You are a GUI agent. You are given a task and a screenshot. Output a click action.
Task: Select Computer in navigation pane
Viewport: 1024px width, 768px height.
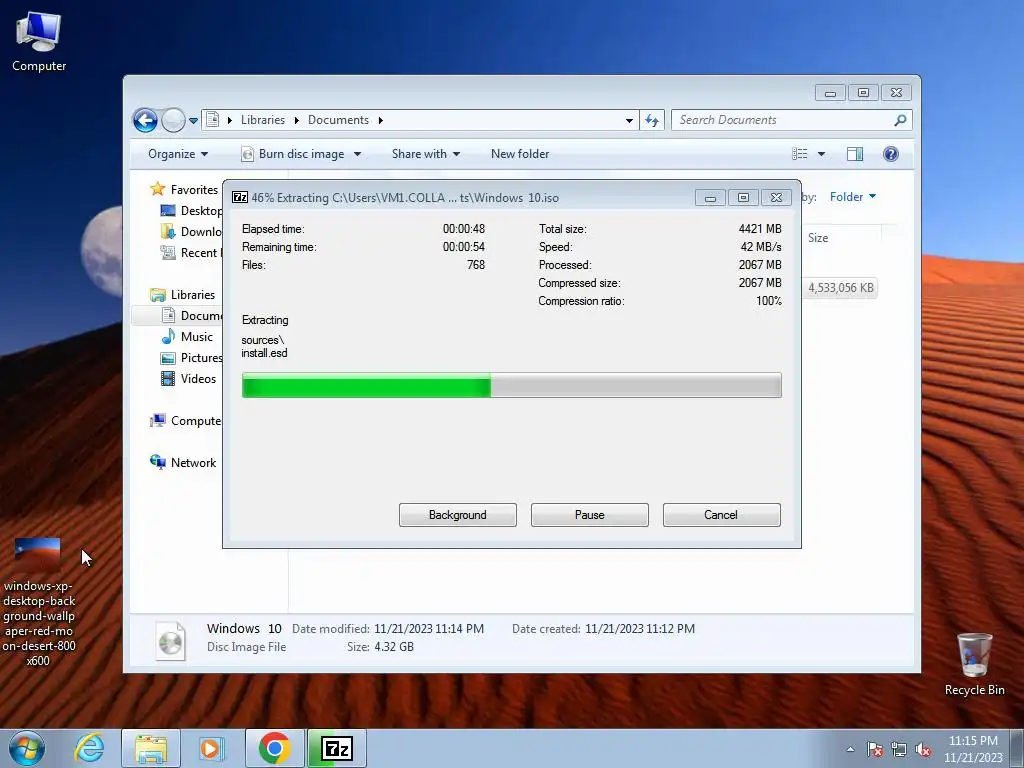[185, 421]
